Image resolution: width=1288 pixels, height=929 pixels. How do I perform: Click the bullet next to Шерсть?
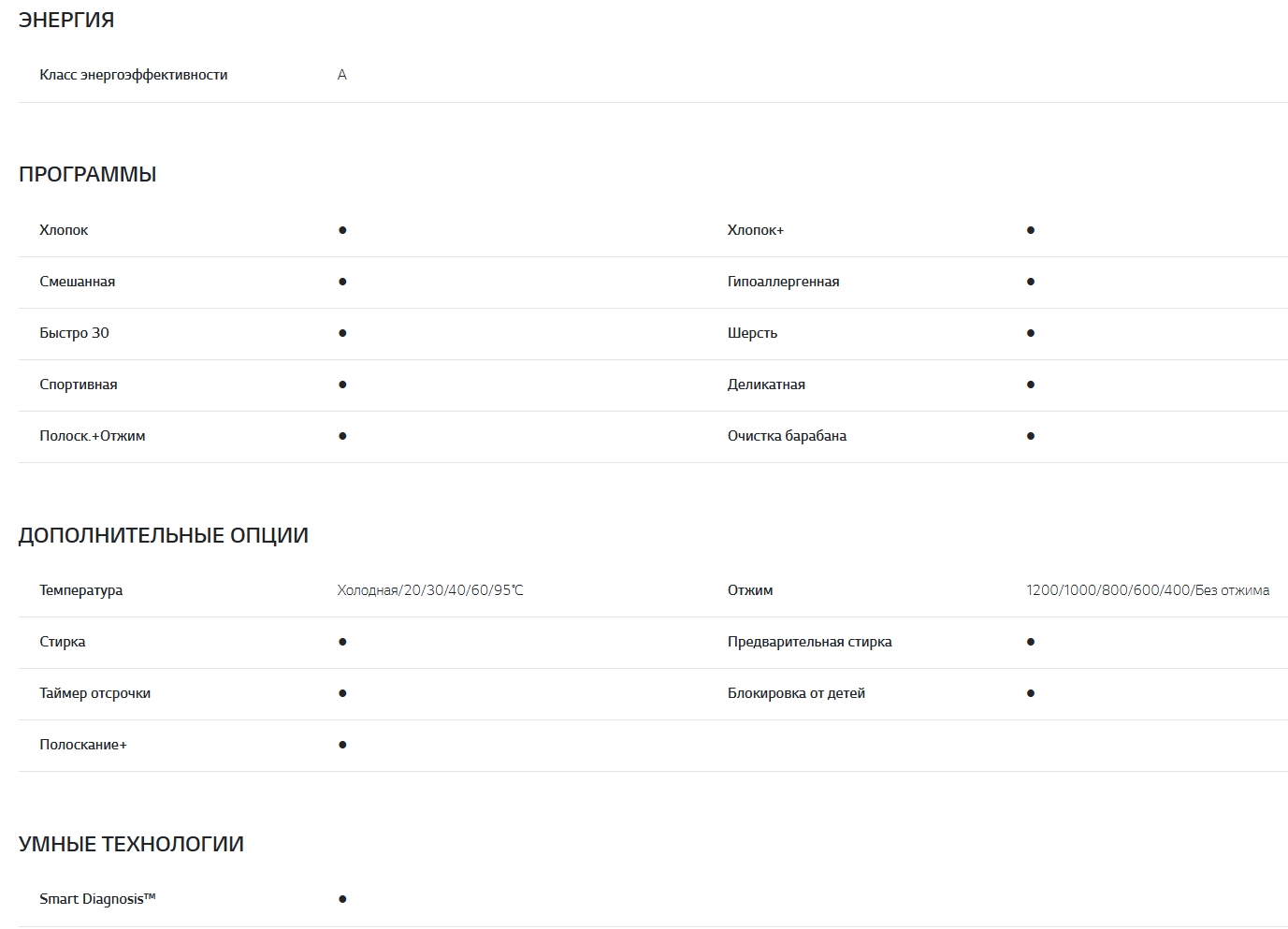pyautogui.click(x=1031, y=333)
